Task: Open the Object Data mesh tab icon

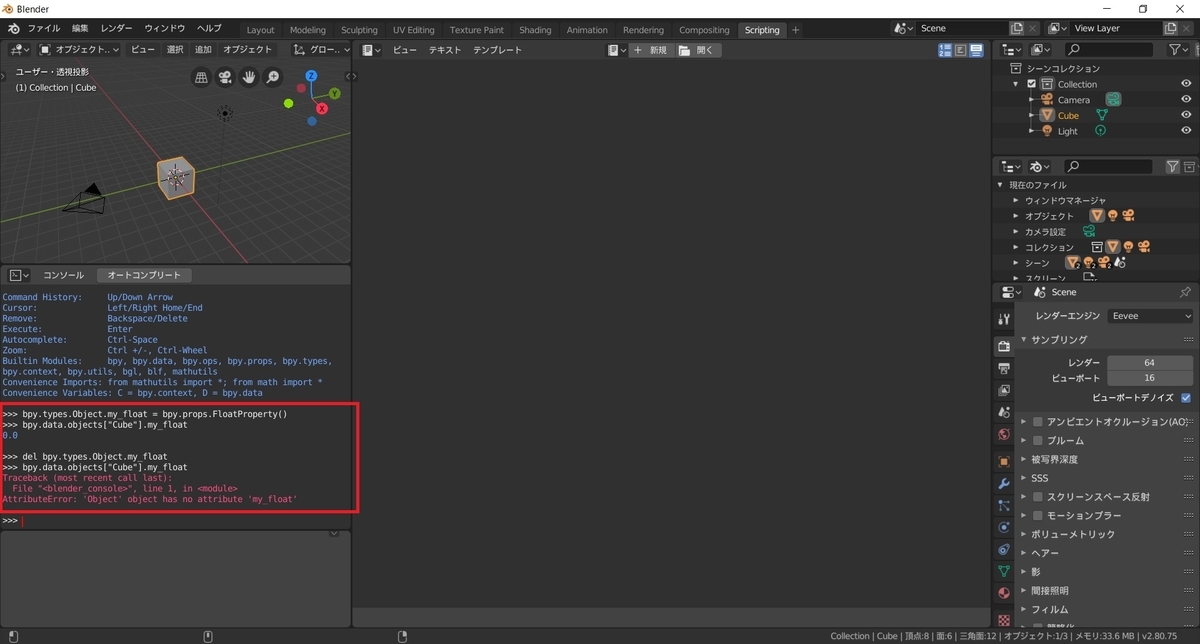Action: pyautogui.click(x=1004, y=571)
